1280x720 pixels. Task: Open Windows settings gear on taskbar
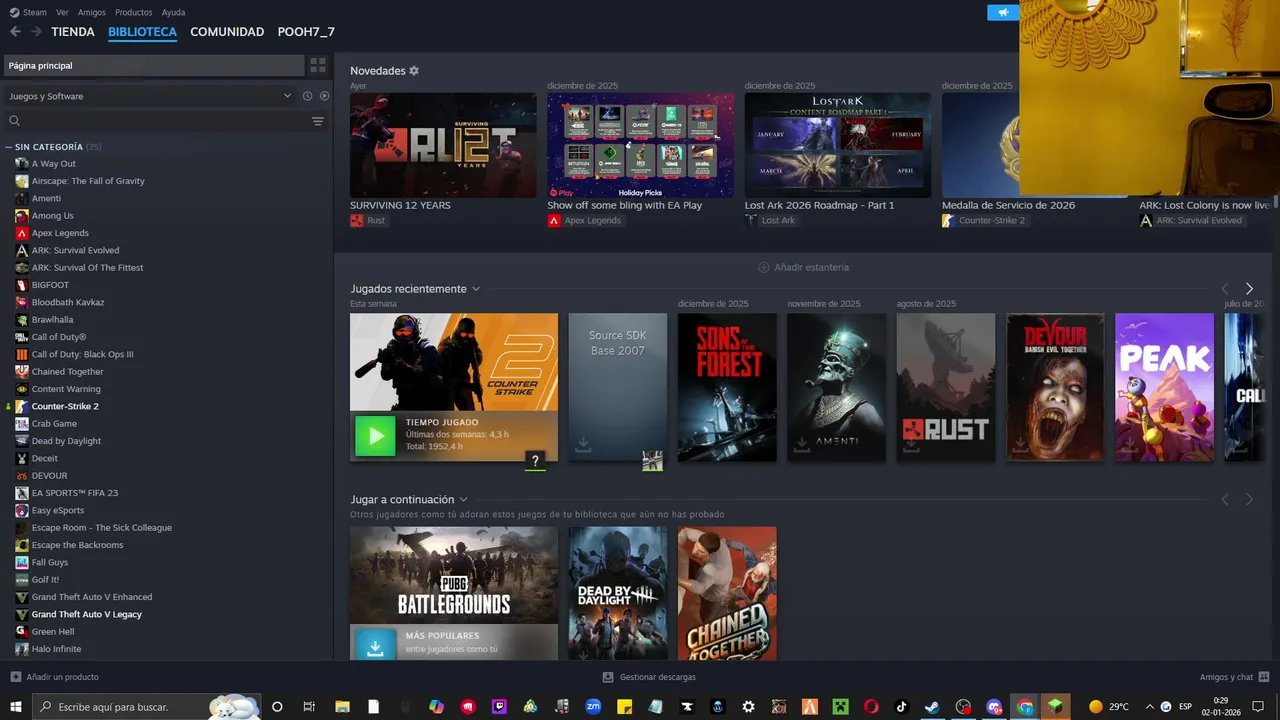[748, 706]
